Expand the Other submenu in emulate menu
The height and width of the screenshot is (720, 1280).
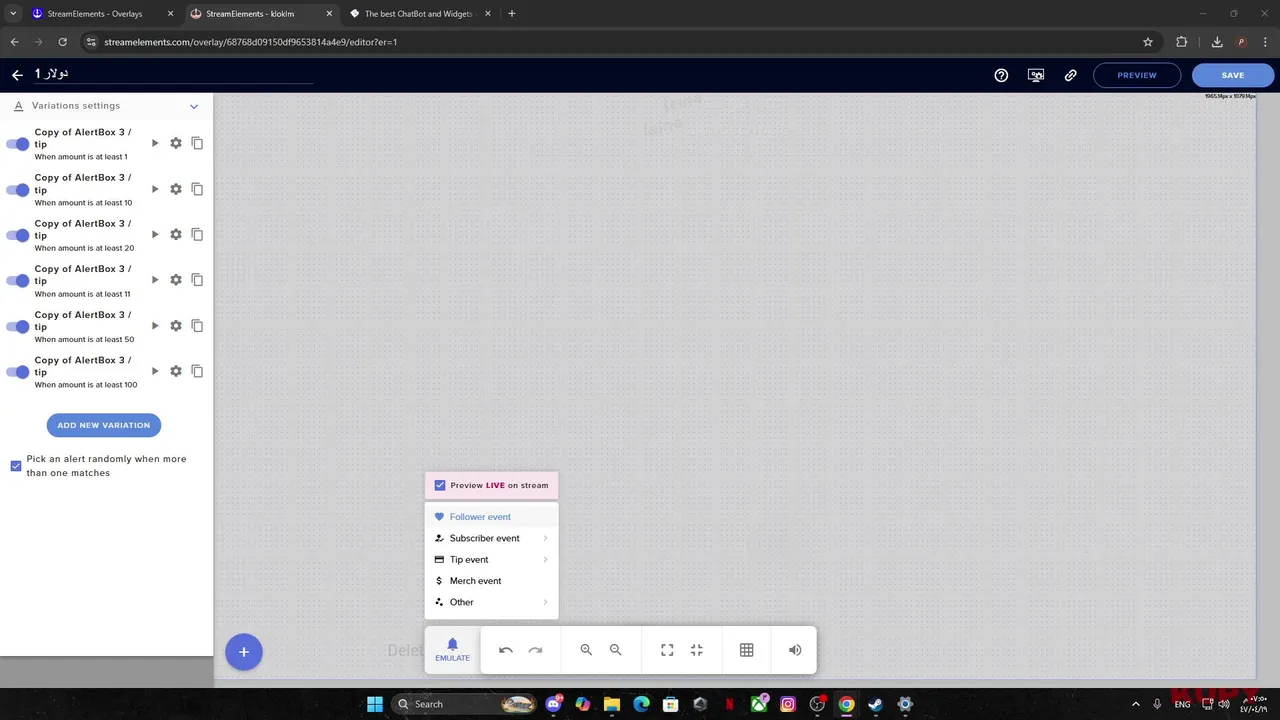point(491,602)
